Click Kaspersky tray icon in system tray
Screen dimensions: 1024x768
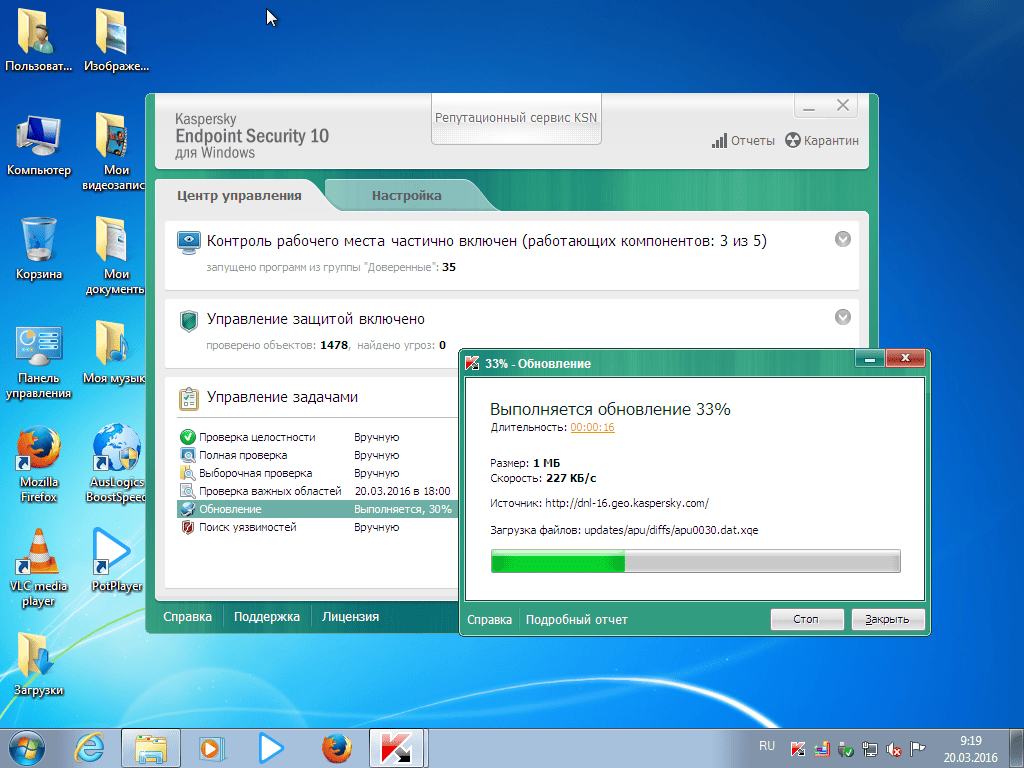coord(797,749)
